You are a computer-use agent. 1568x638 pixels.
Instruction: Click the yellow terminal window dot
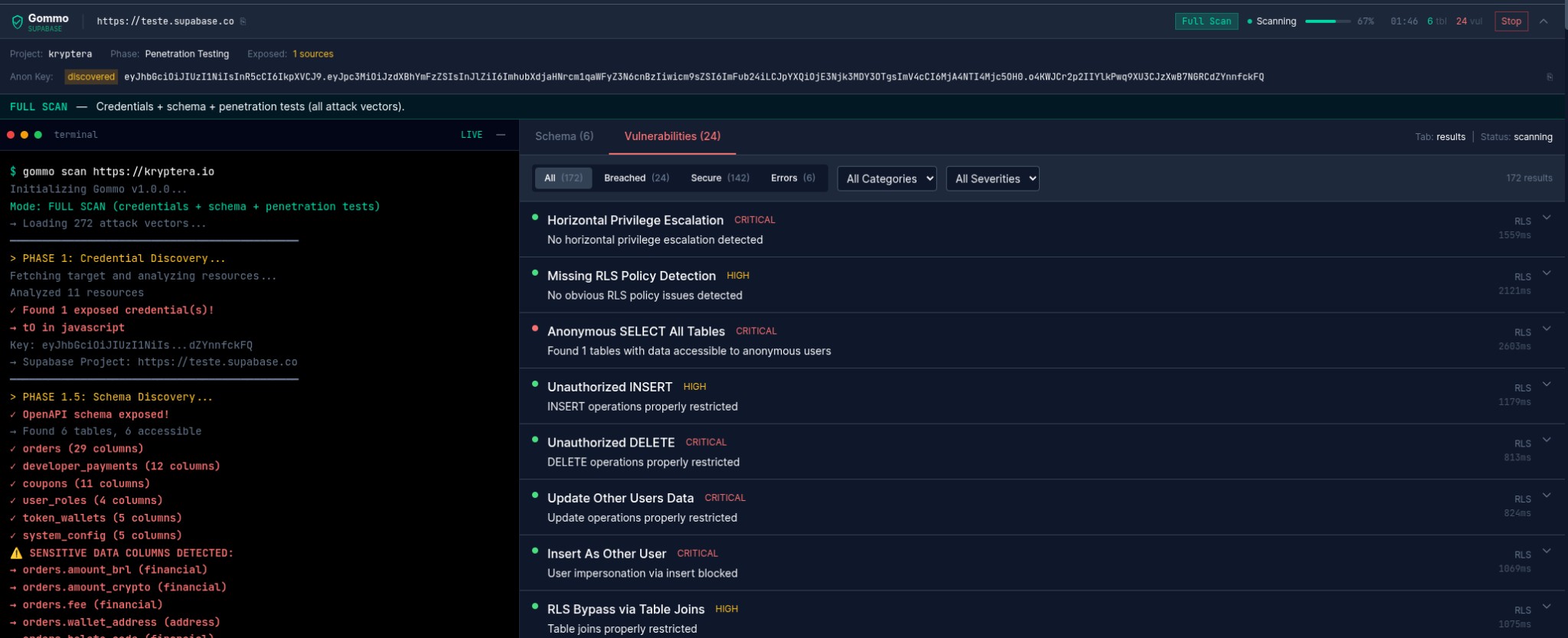pos(24,135)
